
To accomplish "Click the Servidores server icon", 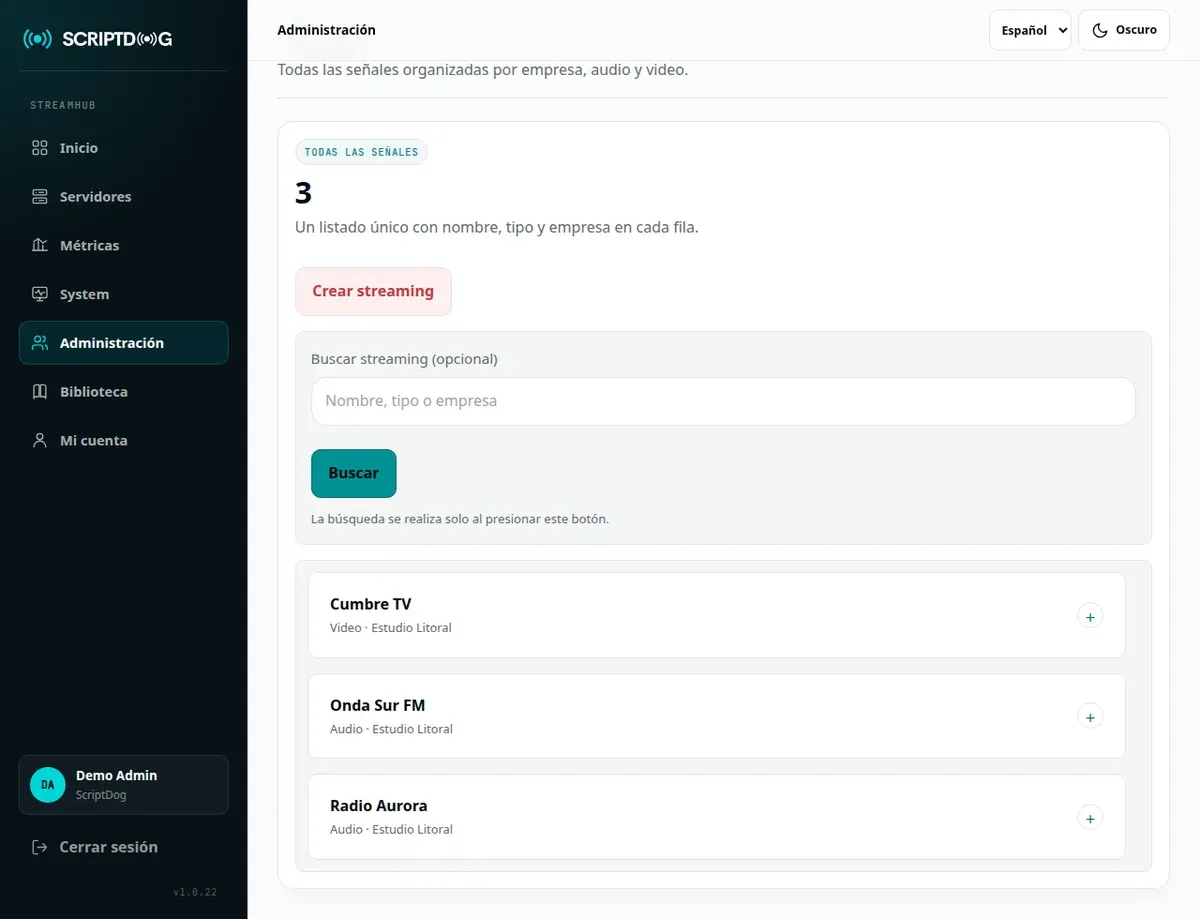I will tap(40, 197).
